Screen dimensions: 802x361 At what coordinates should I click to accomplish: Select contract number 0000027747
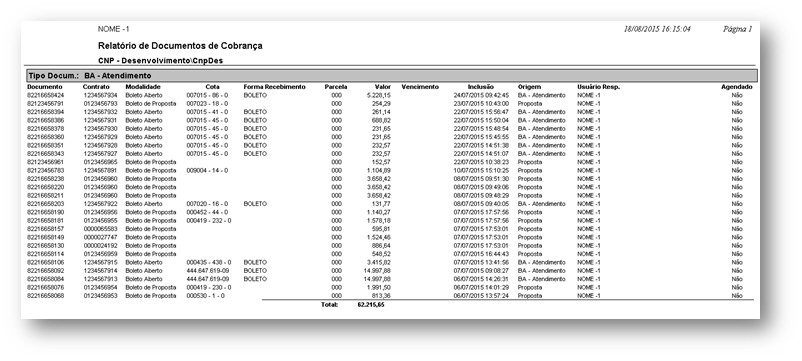(x=100, y=237)
